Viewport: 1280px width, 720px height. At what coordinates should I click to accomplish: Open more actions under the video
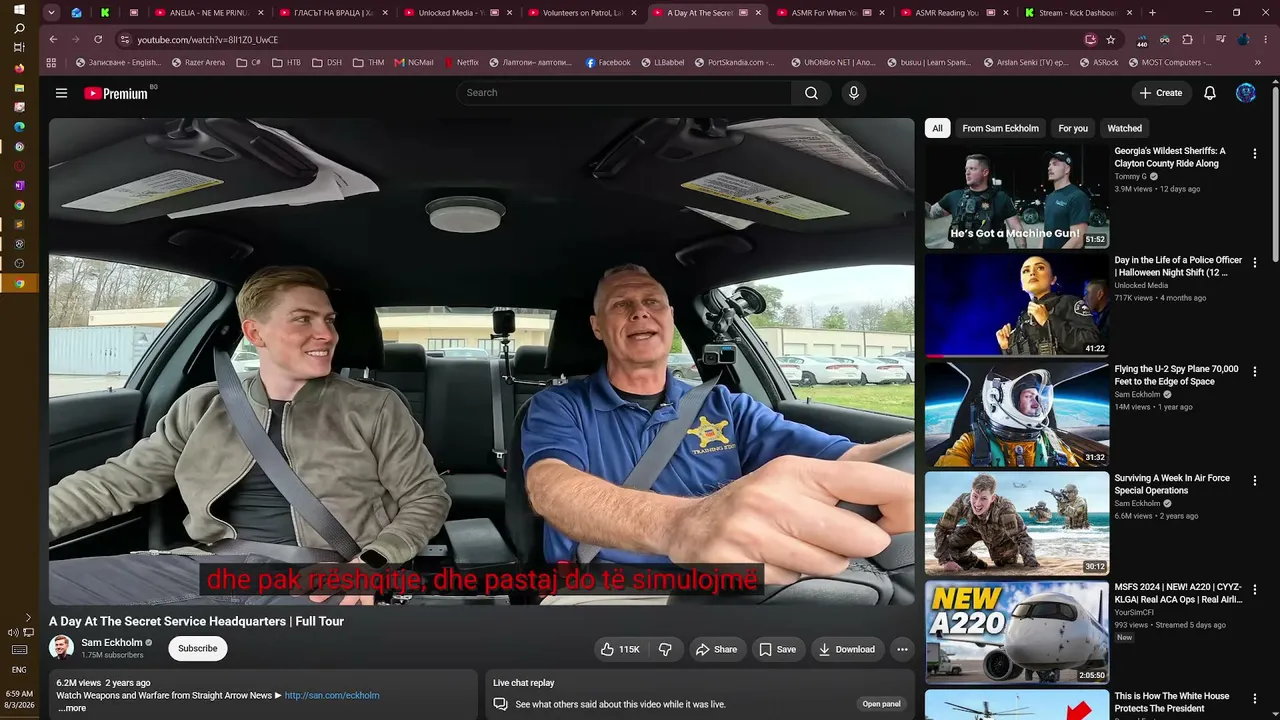pyautogui.click(x=902, y=649)
